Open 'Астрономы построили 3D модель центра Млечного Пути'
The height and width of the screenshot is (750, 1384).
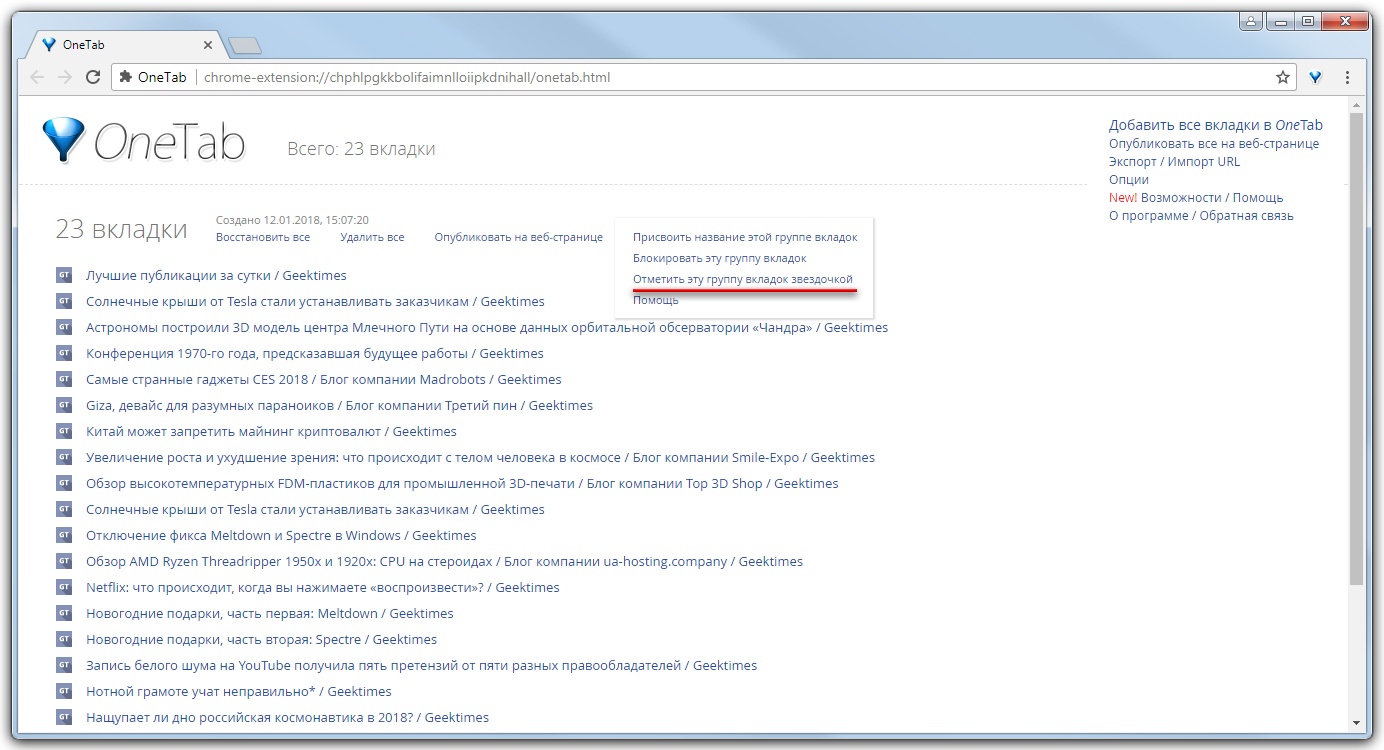pos(487,327)
